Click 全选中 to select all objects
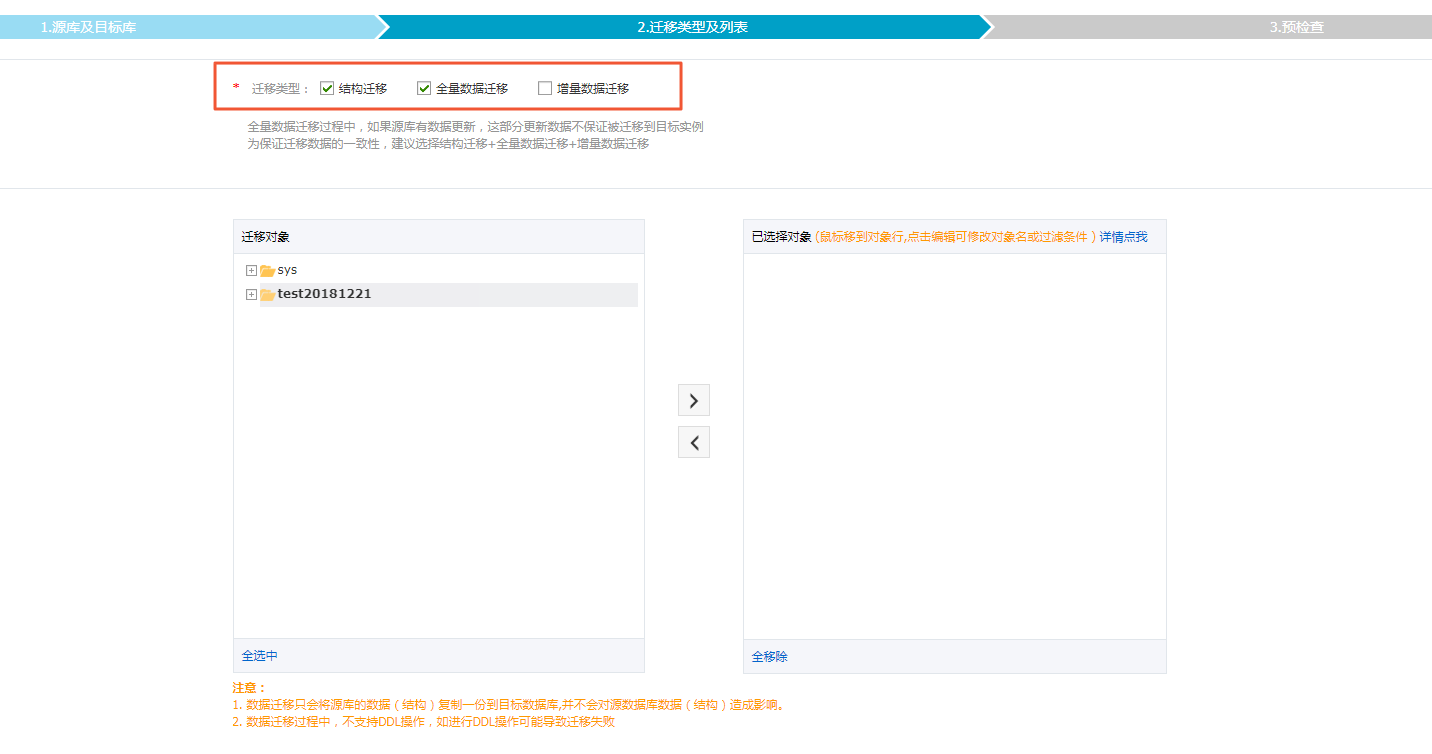This screenshot has height=754, width=1432. 260,656
